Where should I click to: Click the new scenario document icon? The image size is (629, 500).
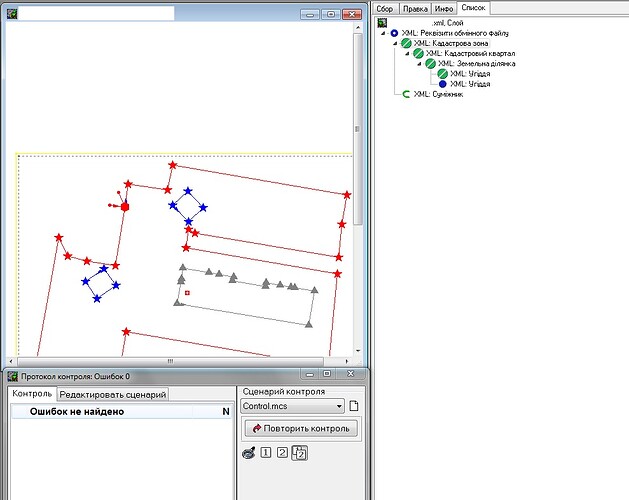[x=353, y=406]
